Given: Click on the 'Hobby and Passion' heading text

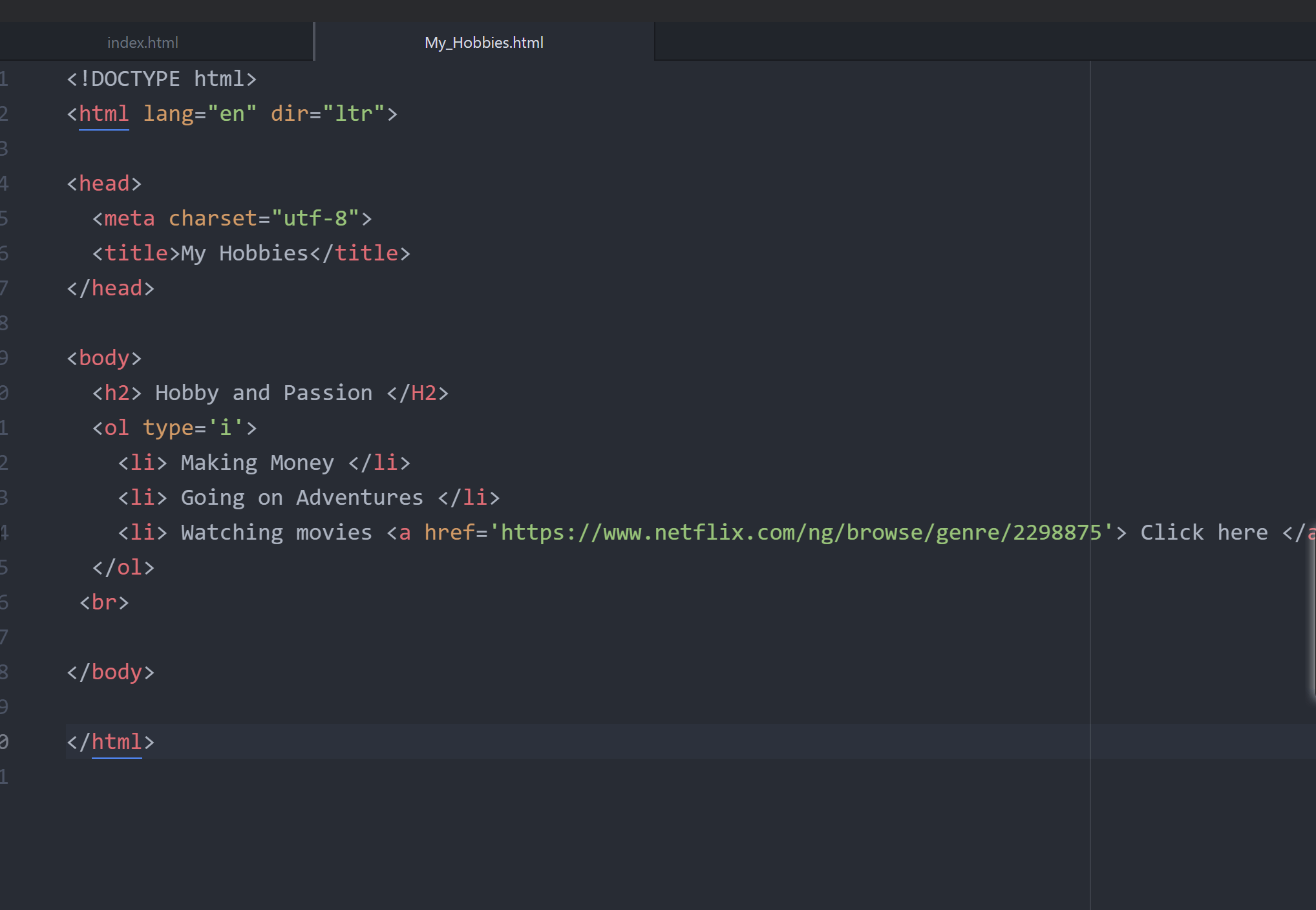Looking at the screenshot, I should pyautogui.click(x=264, y=393).
